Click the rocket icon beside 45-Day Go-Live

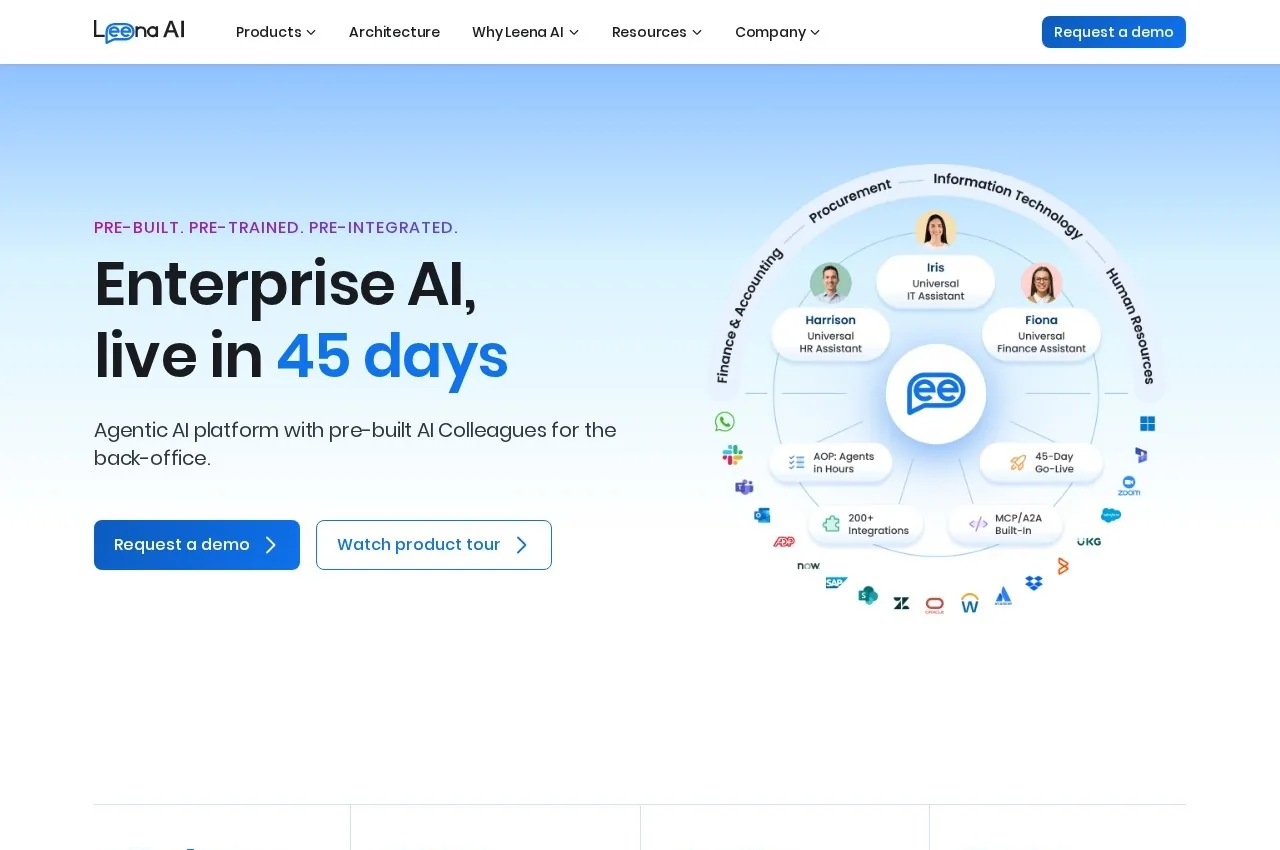(x=1018, y=462)
